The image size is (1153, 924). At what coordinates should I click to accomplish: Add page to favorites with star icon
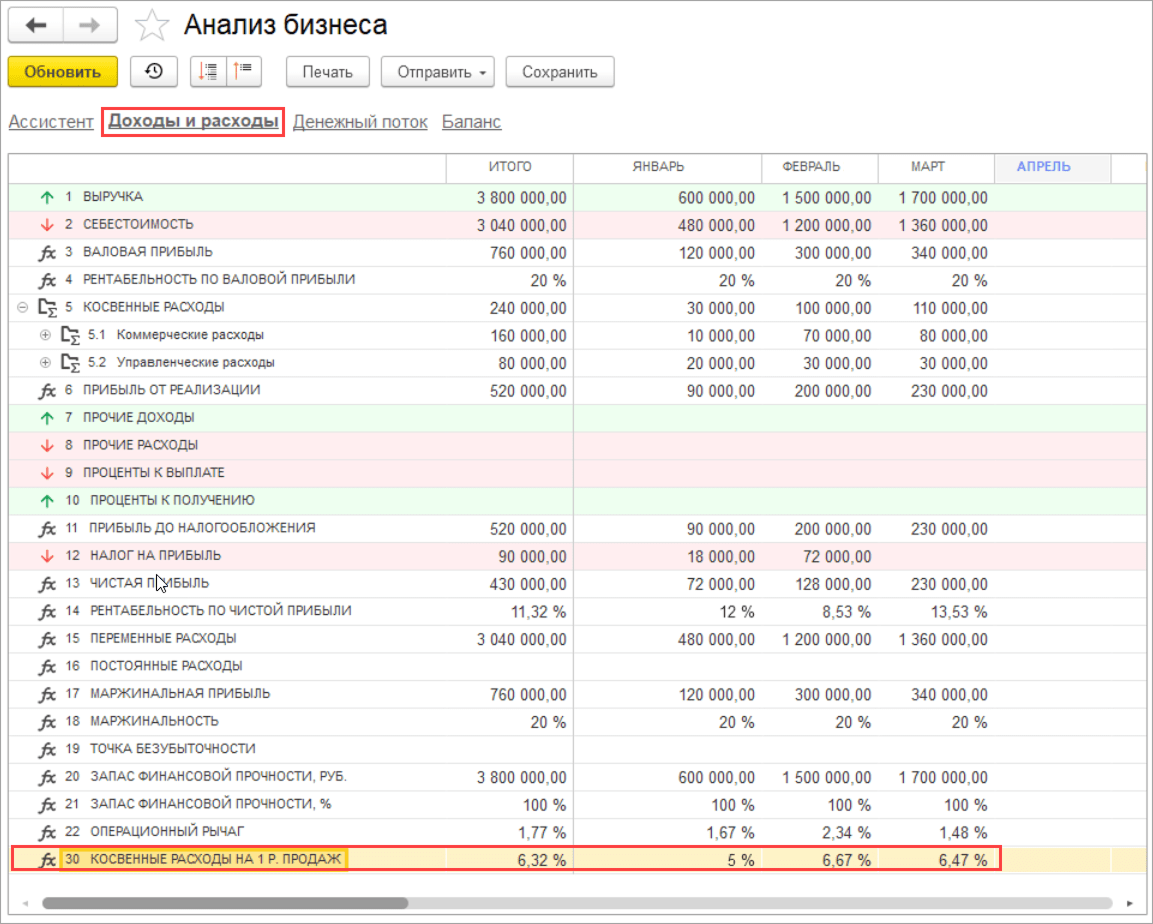point(152,25)
